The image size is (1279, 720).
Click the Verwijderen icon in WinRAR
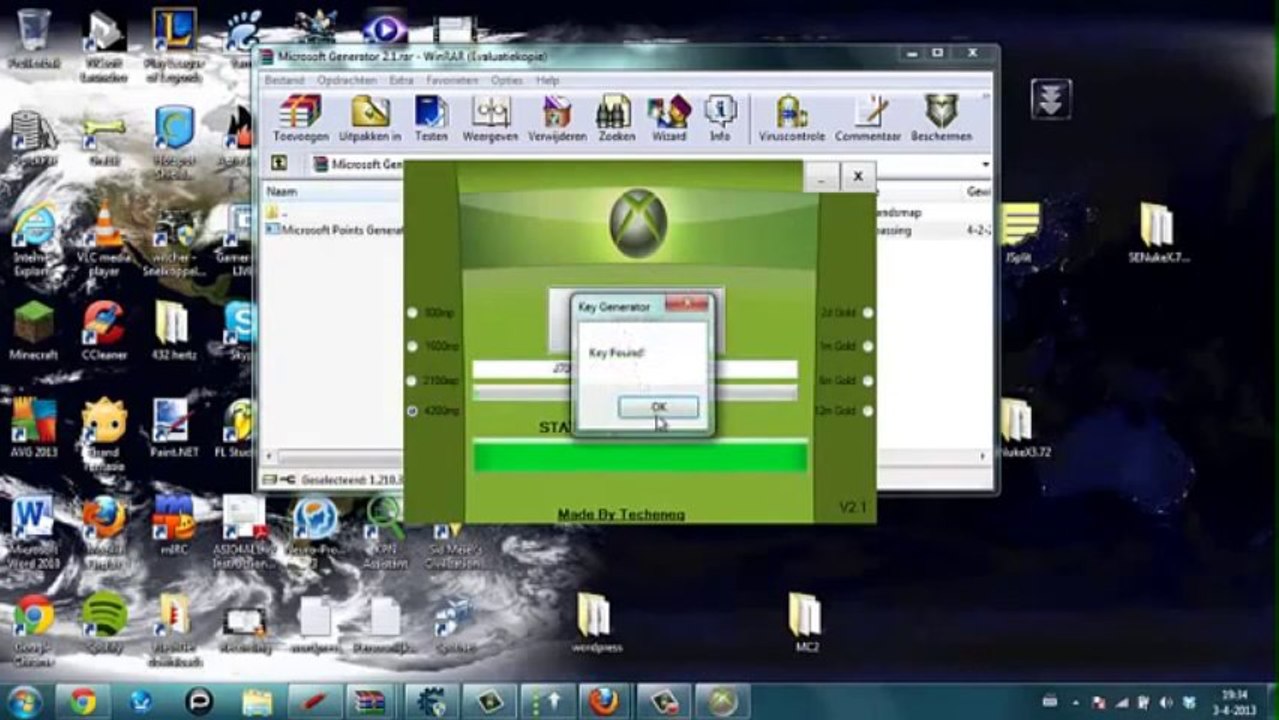(x=556, y=119)
